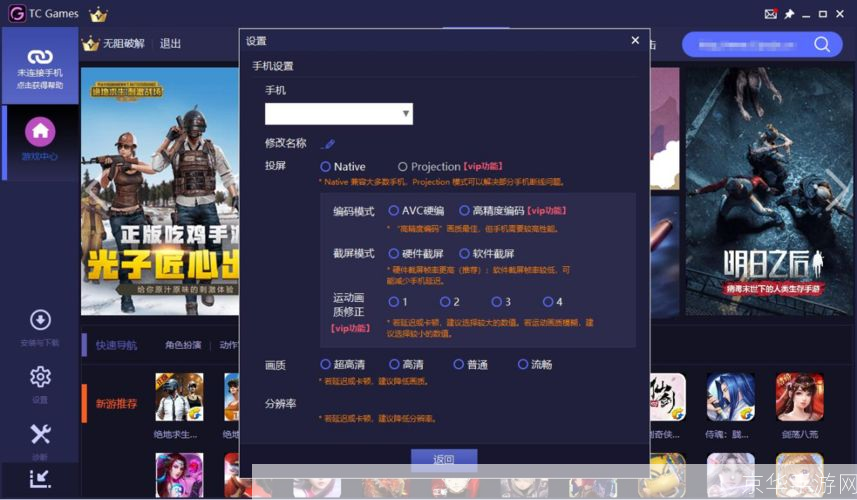Open the mail messages icon
857x500 pixels.
[771, 14]
